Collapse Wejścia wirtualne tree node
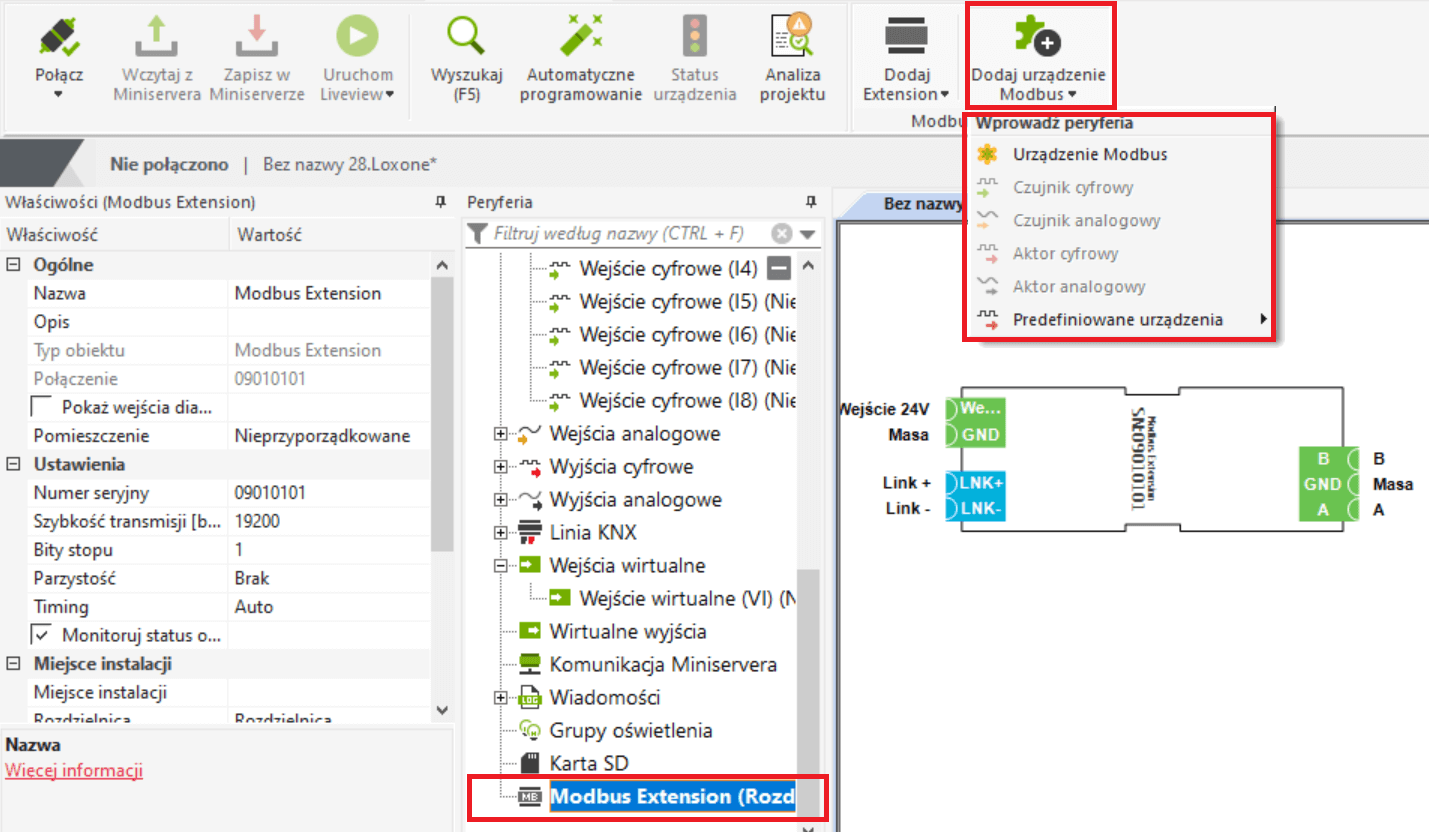Screen dimensions: 1429x832 pyautogui.click(x=502, y=566)
